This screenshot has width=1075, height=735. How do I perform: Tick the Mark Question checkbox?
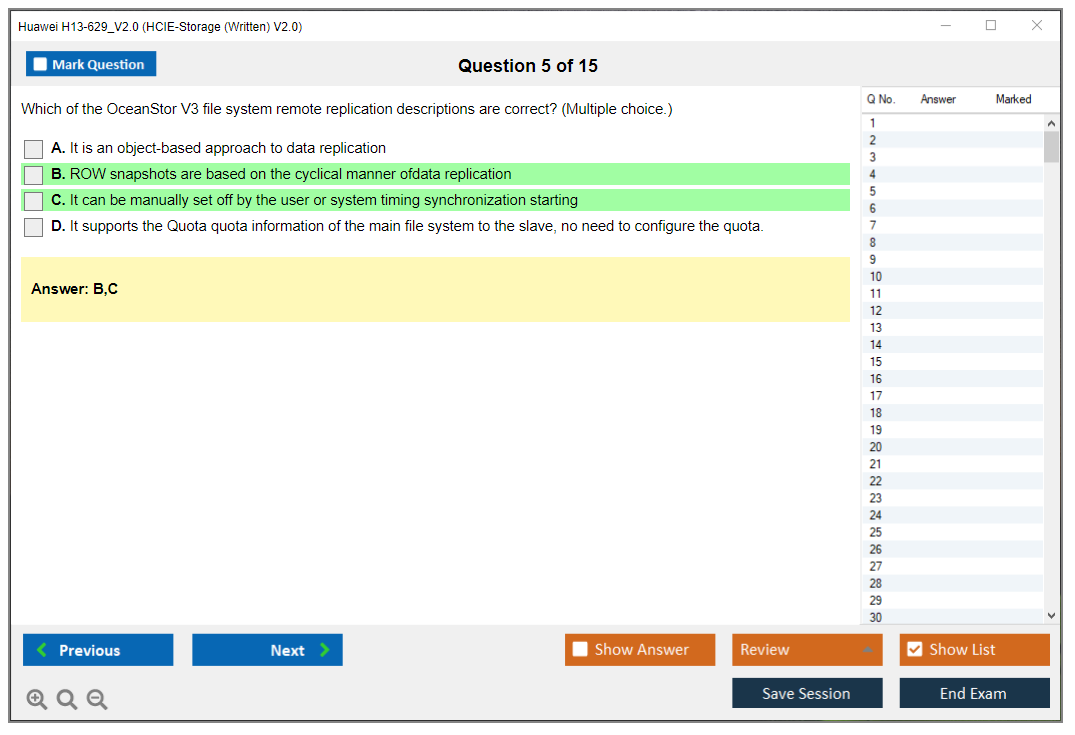point(40,64)
